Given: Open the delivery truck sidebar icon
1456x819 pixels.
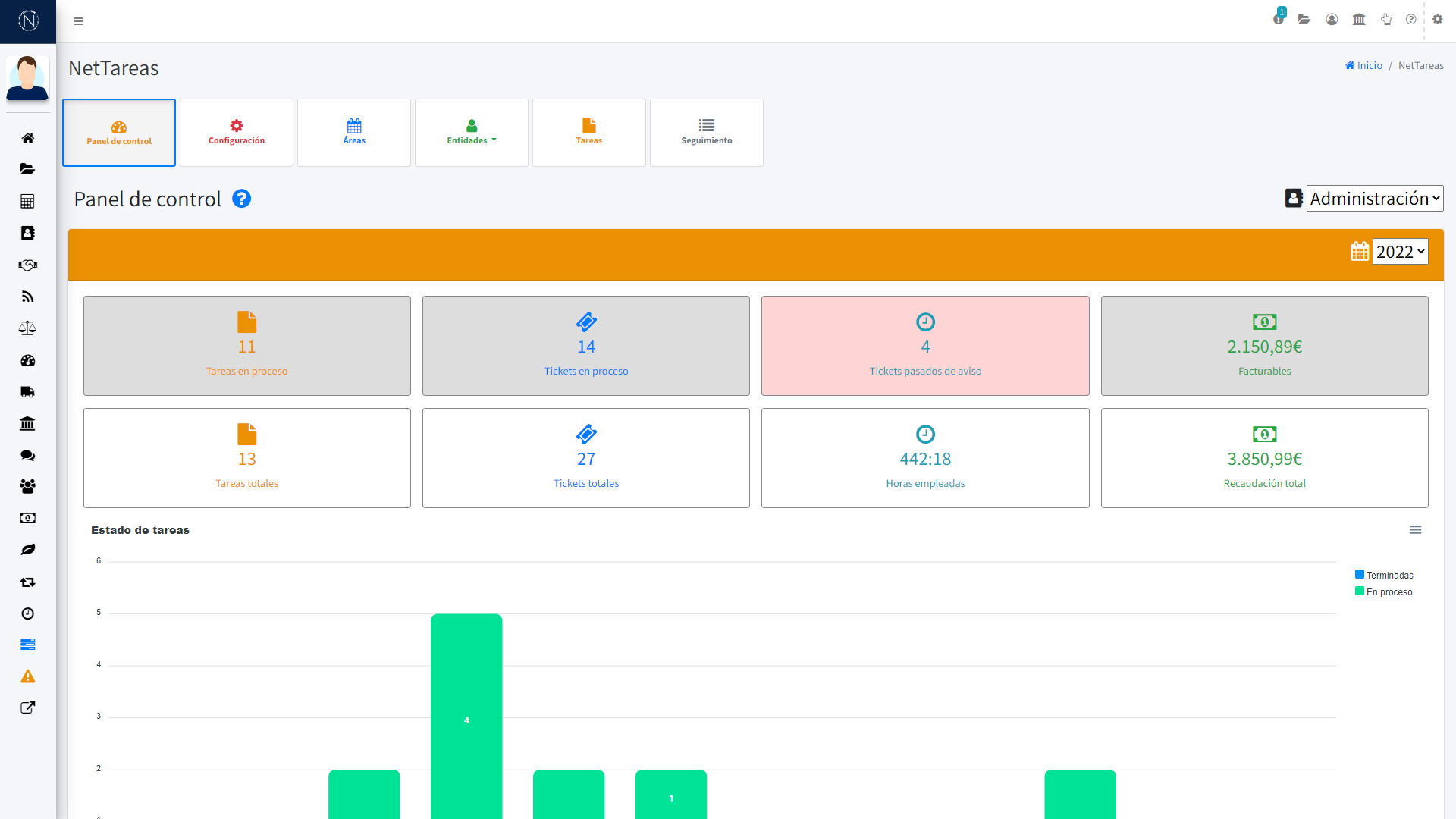Looking at the screenshot, I should point(27,392).
